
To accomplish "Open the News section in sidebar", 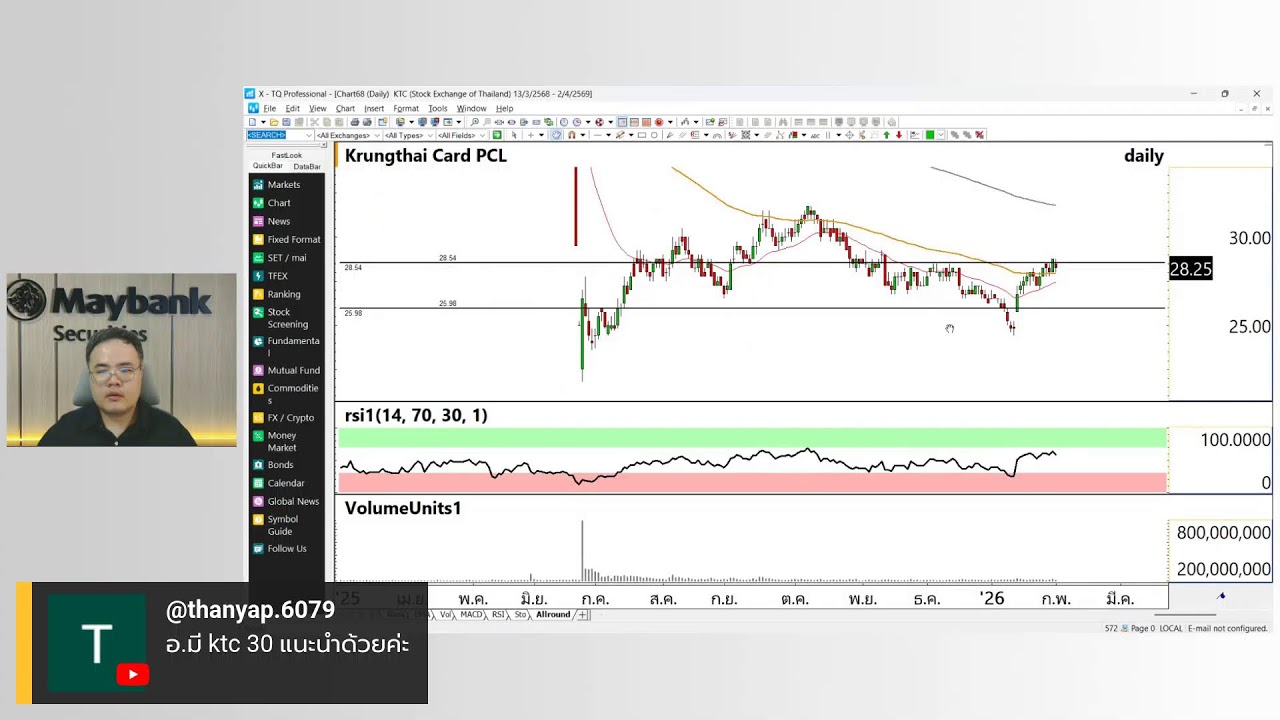I will point(278,221).
